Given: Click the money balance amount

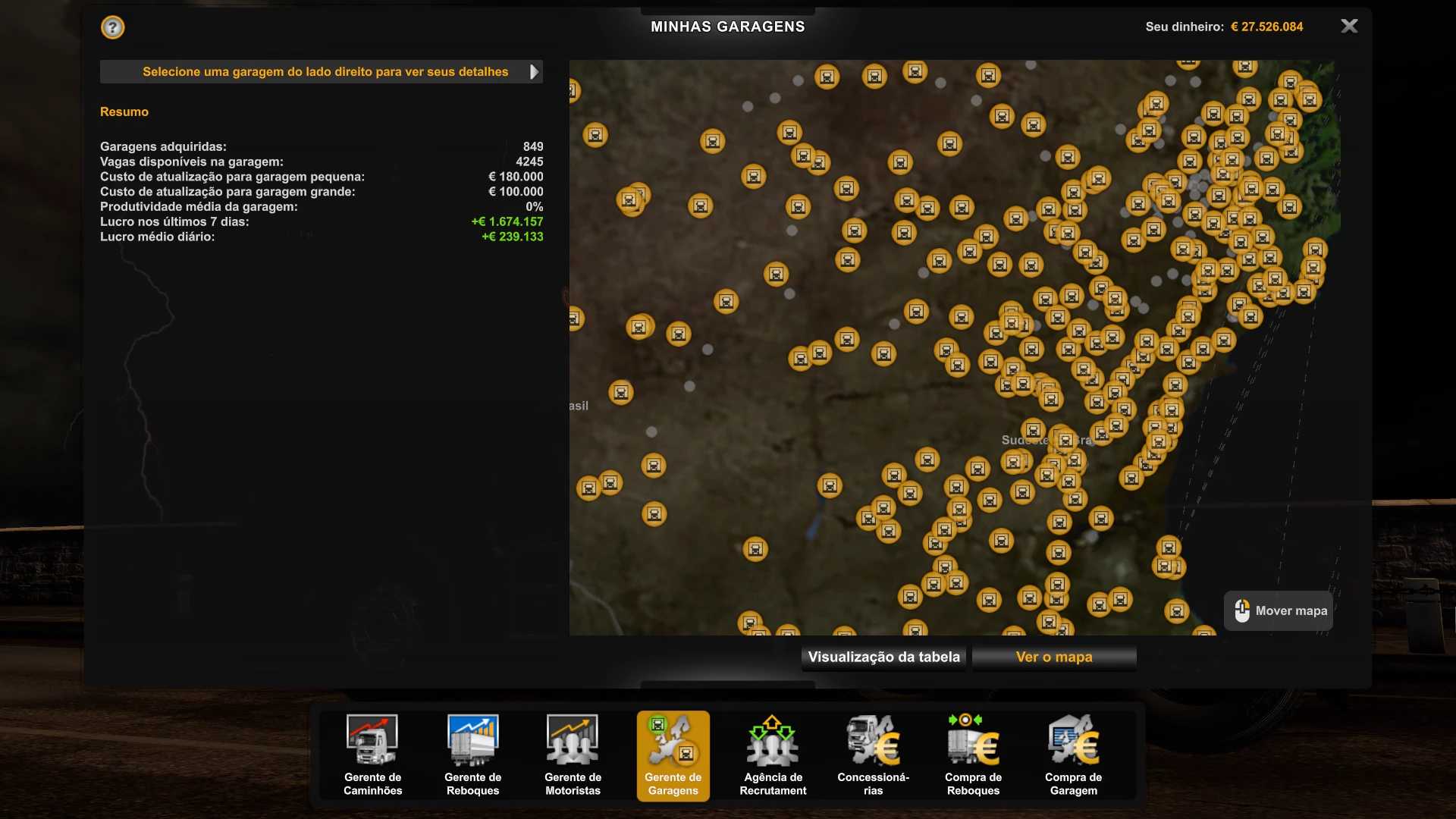Looking at the screenshot, I should 1266,27.
